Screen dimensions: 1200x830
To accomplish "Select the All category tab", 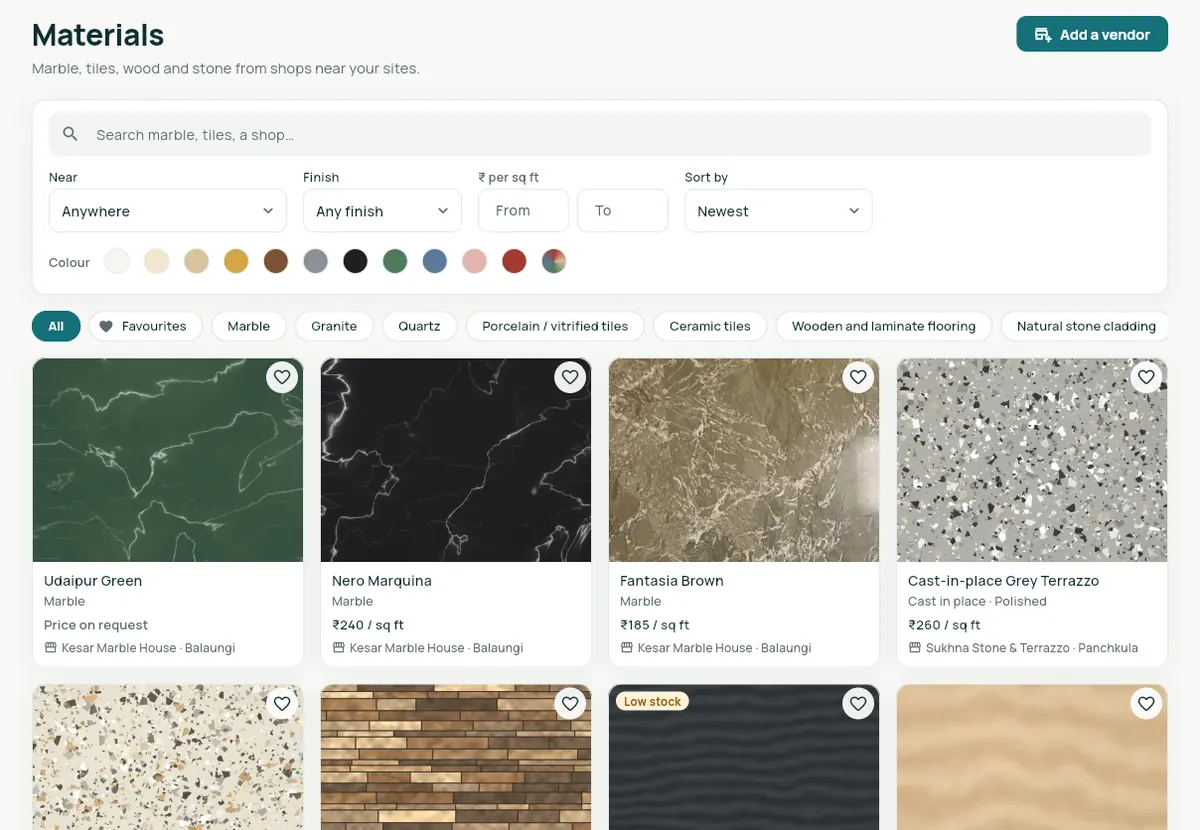I will 56,326.
